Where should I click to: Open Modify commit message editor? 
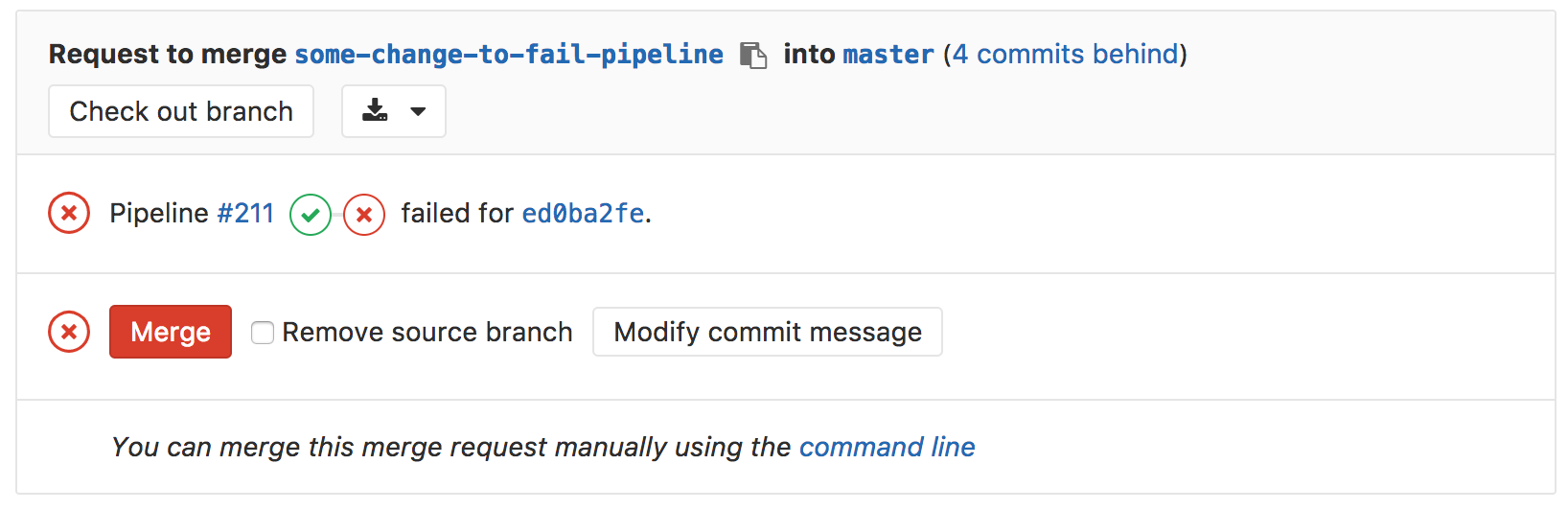pos(767,332)
